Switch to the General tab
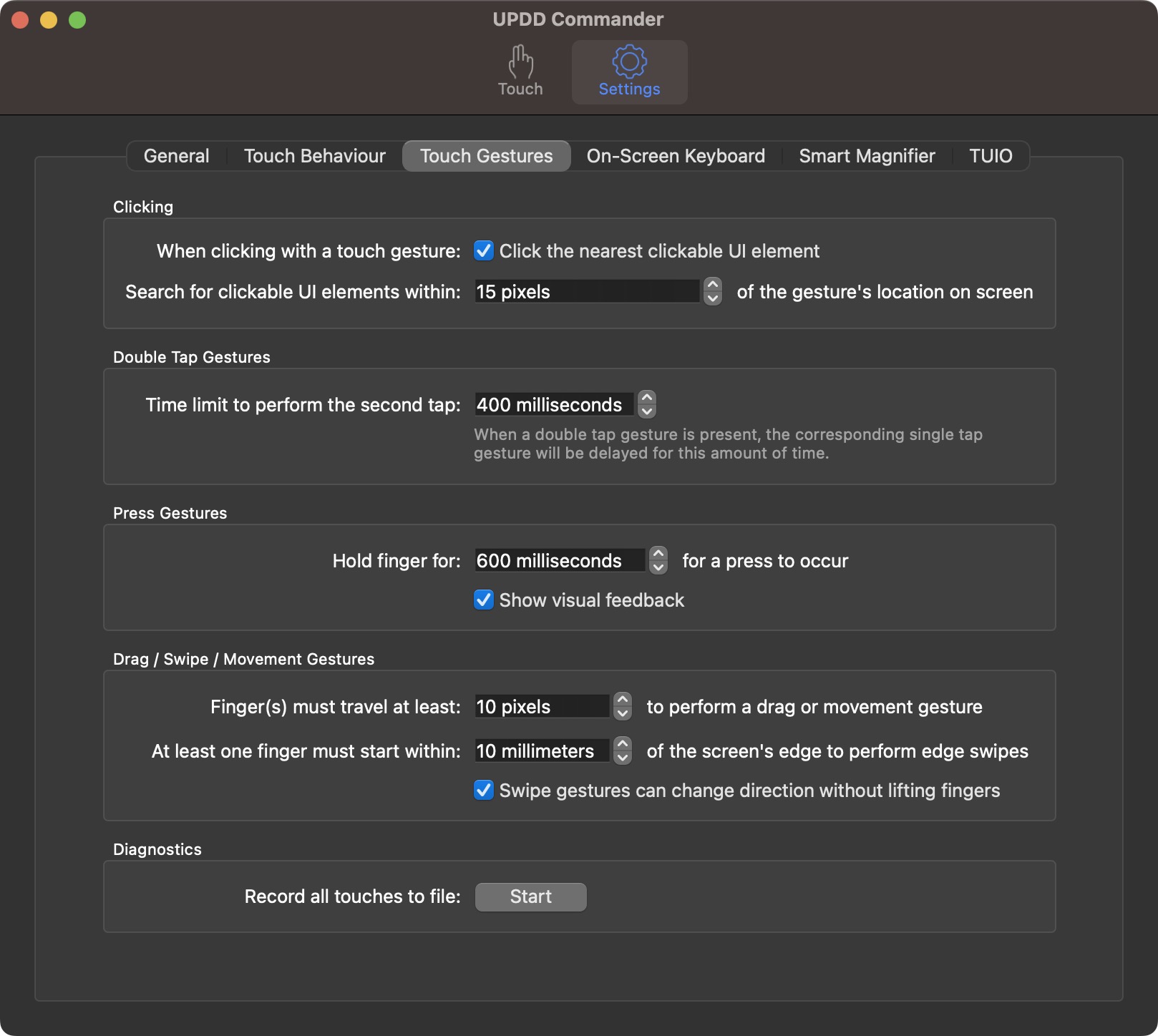Viewport: 1158px width, 1036px height. (177, 156)
